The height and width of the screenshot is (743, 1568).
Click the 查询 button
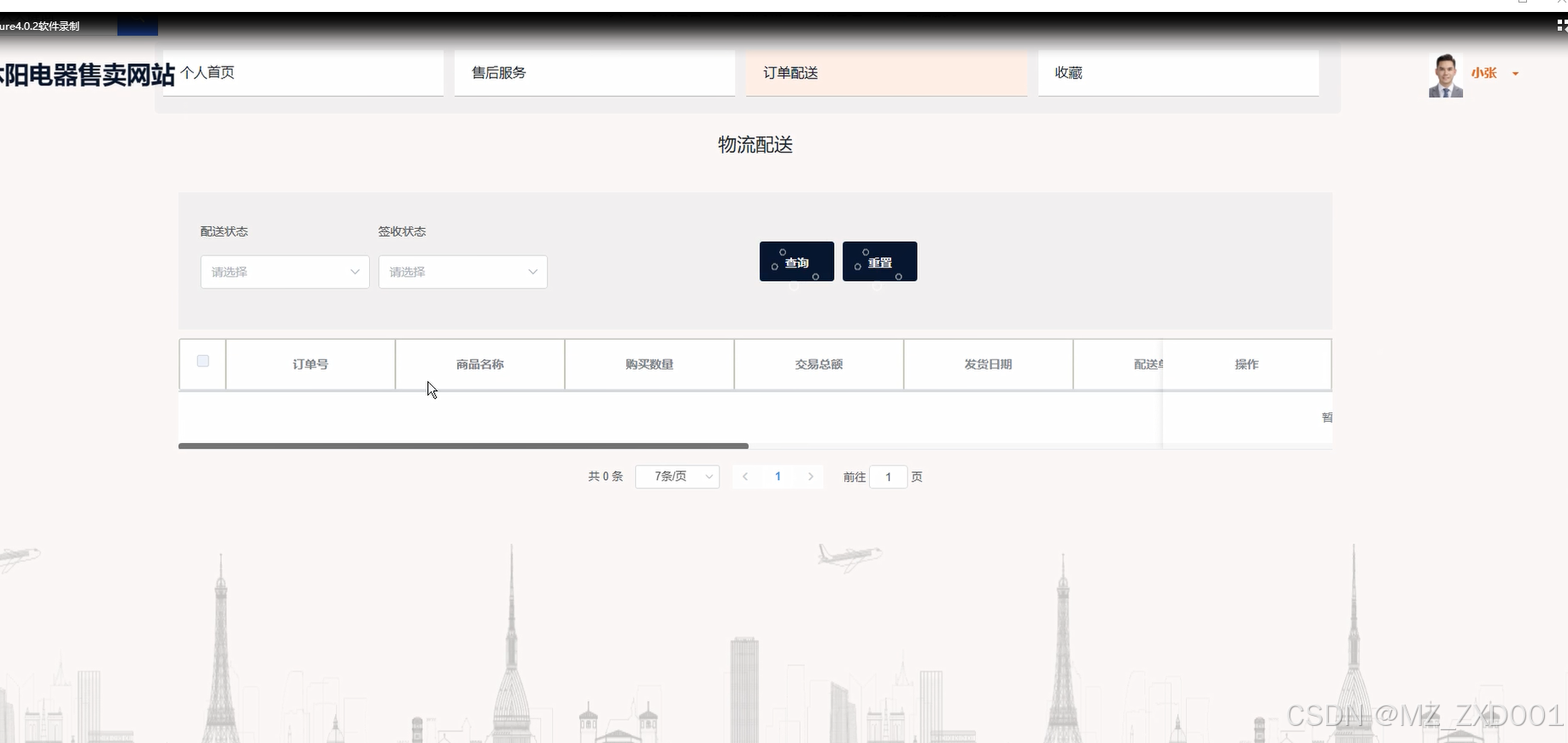pyautogui.click(x=796, y=261)
